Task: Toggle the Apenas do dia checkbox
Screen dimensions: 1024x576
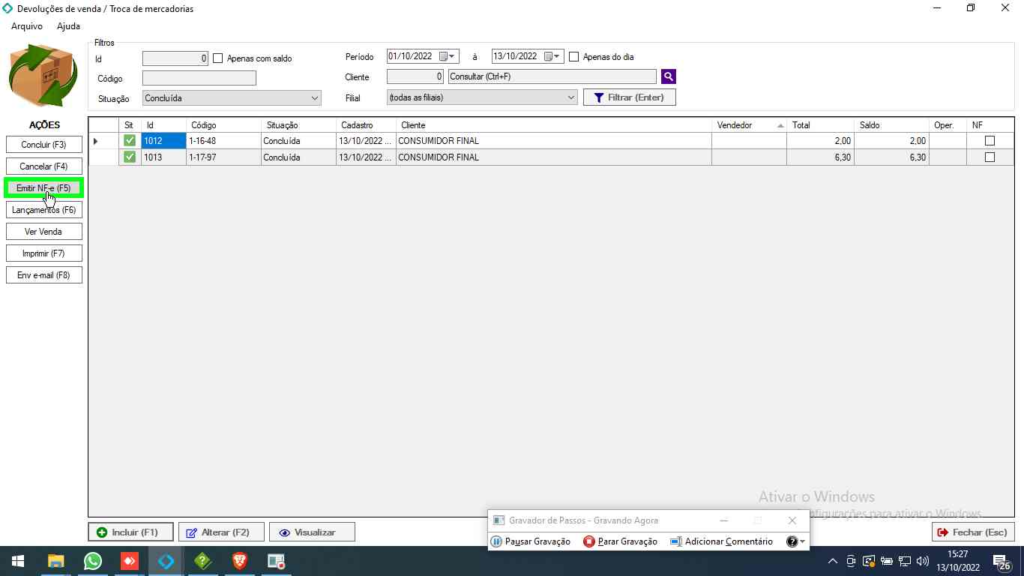Action: click(574, 57)
